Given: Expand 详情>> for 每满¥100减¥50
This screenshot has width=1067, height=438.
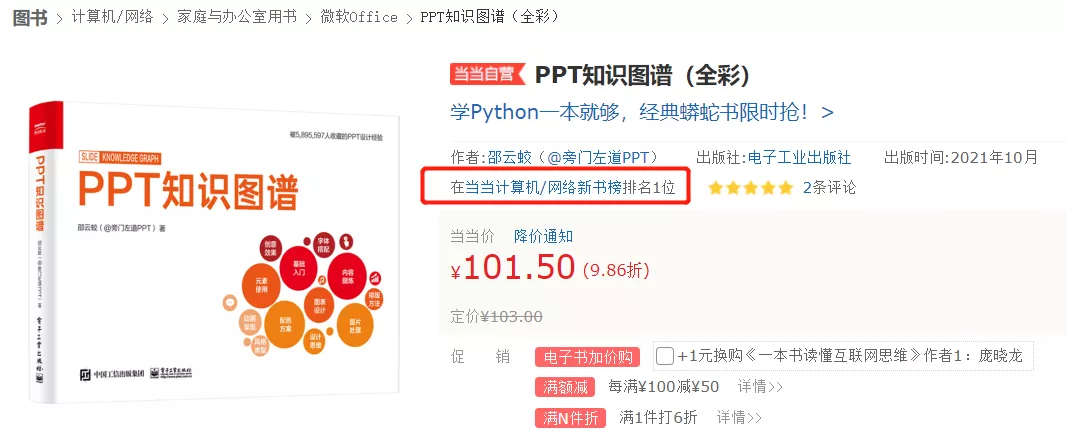Looking at the screenshot, I should point(760,387).
